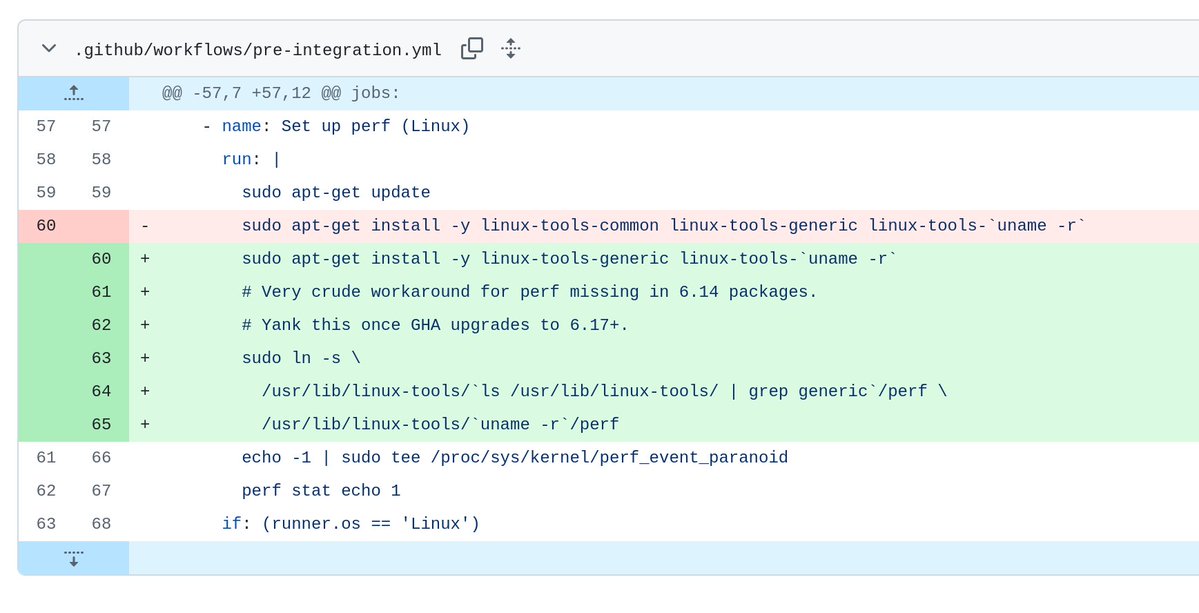The image size is (1199, 613).
Task: Click the hunk header '@@ -57,7 +57,12 @@ jobs:'
Action: point(281,93)
